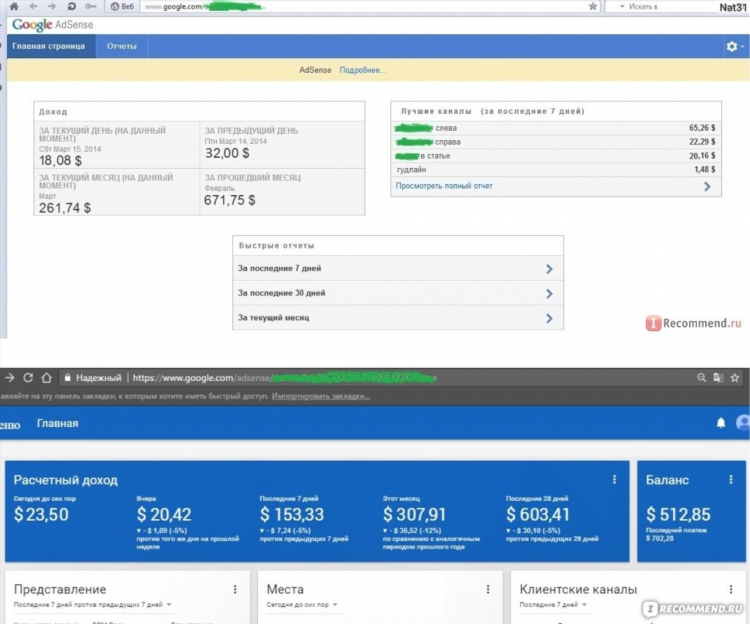Click the 261,74 $ current month earnings
This screenshot has width=750, height=624.
pyautogui.click(x=65, y=208)
